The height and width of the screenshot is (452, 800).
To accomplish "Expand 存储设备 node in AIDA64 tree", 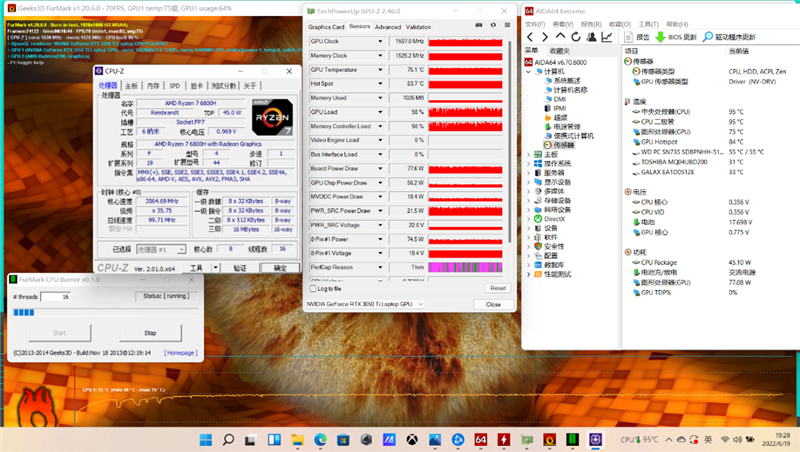I will [x=529, y=200].
